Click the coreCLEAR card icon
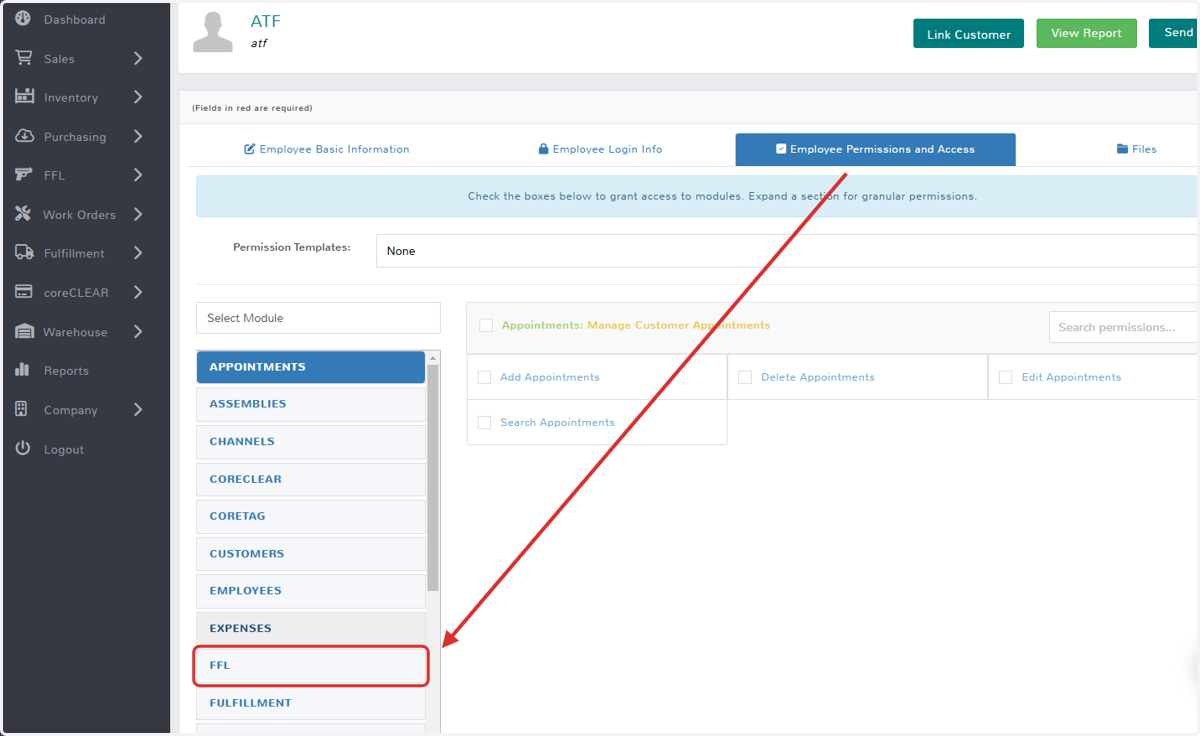1200x736 pixels. tap(24, 292)
